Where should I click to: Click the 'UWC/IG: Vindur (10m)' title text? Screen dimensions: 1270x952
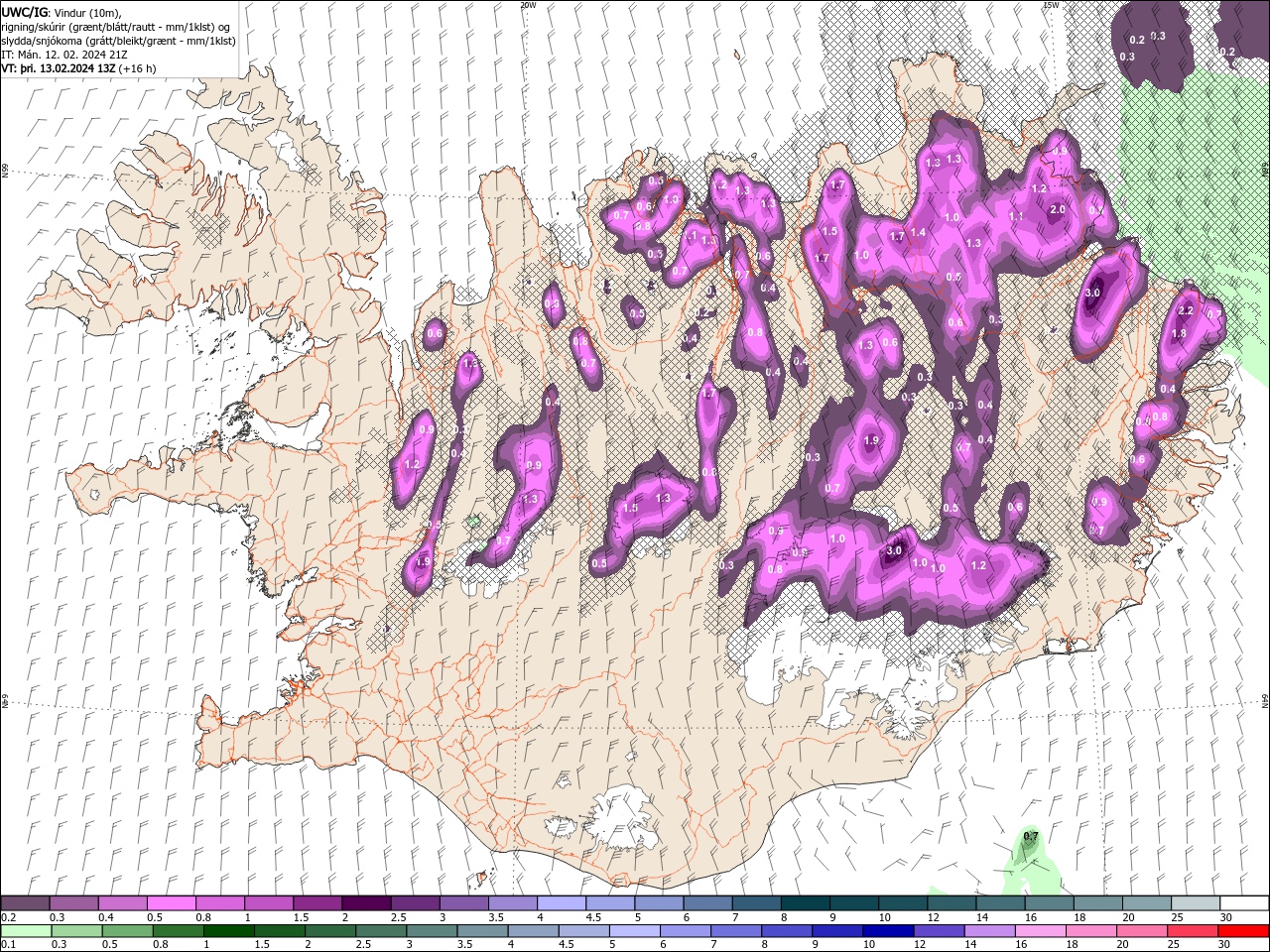(61, 12)
